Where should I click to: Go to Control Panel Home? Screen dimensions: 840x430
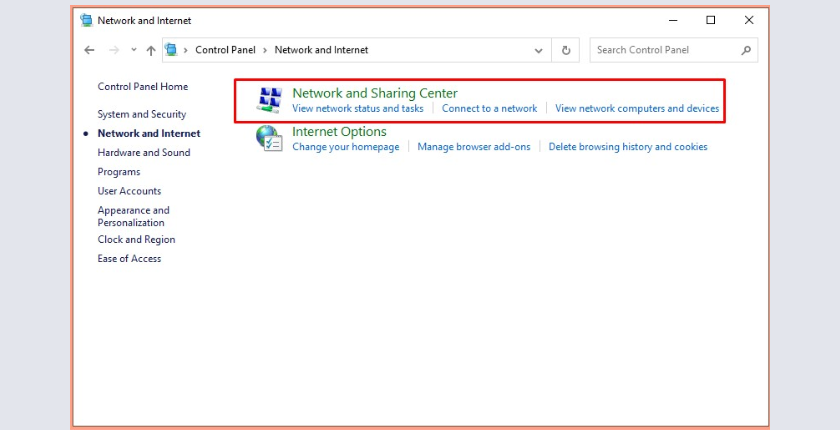[x=142, y=87]
